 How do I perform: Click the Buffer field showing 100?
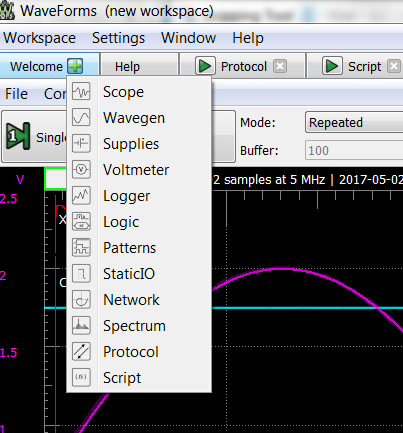point(354,150)
